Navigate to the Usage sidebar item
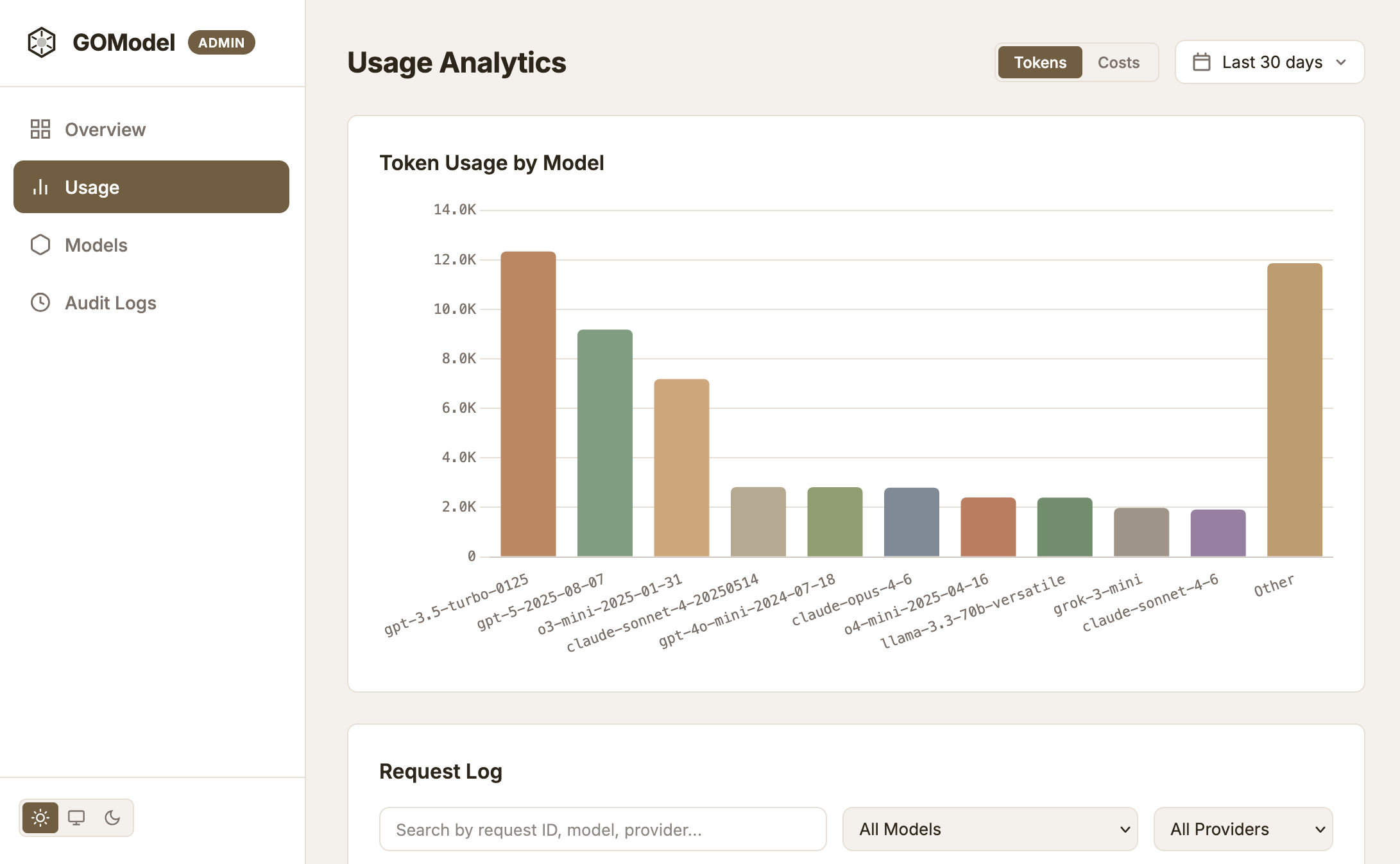1400x864 pixels. (x=92, y=187)
